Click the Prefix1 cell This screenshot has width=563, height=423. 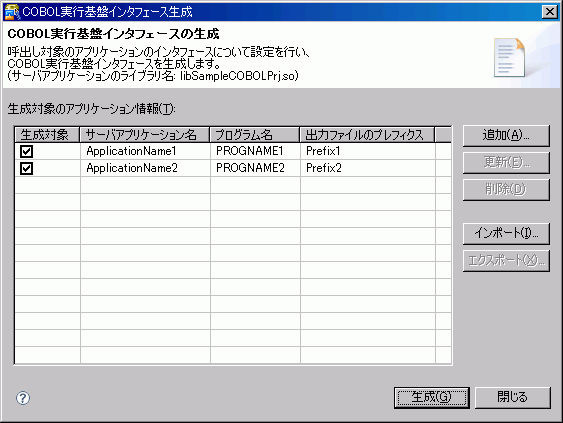(x=368, y=151)
